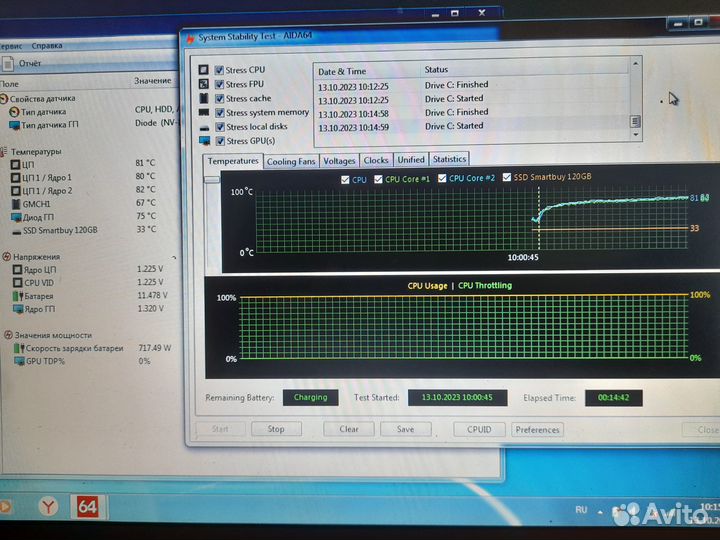Screen dimensions: 720x540
Task: Open the Preferences button
Action: [537, 430]
